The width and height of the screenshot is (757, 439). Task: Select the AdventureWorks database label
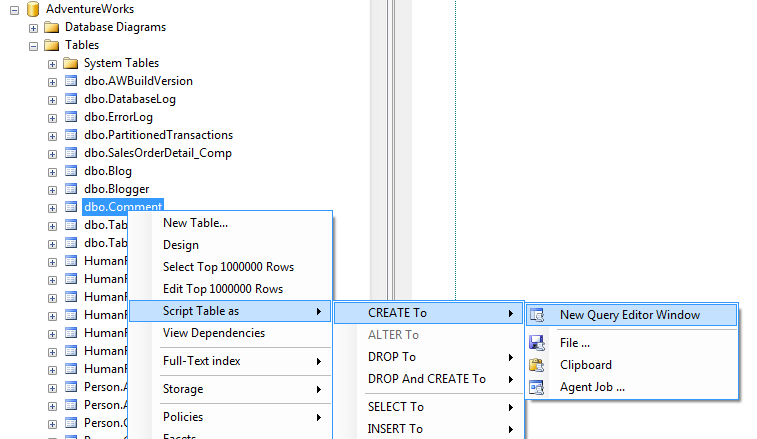[x=90, y=9]
